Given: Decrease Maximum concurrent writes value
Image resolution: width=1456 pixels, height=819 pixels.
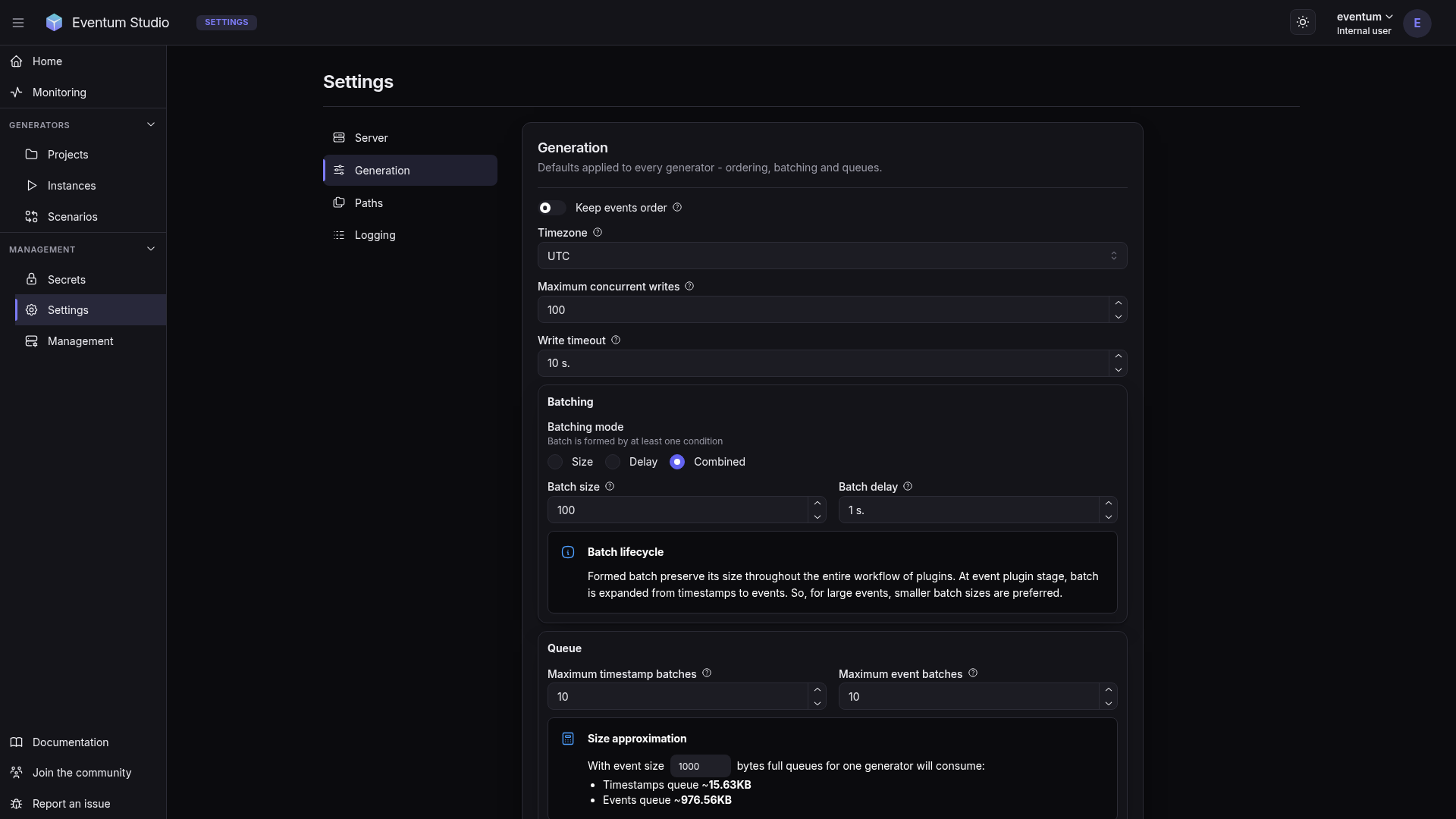Looking at the screenshot, I should click(x=1118, y=317).
